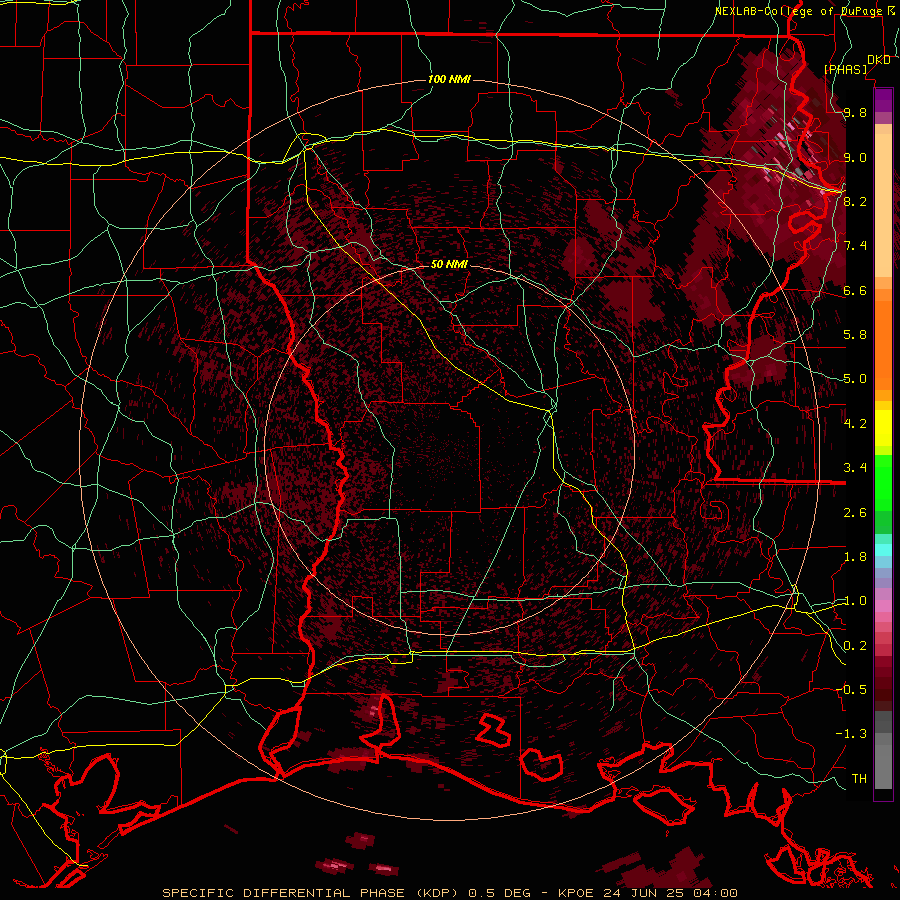The width and height of the screenshot is (900, 900).
Task: Click the cyan segment of color bar
Action: (x=883, y=550)
